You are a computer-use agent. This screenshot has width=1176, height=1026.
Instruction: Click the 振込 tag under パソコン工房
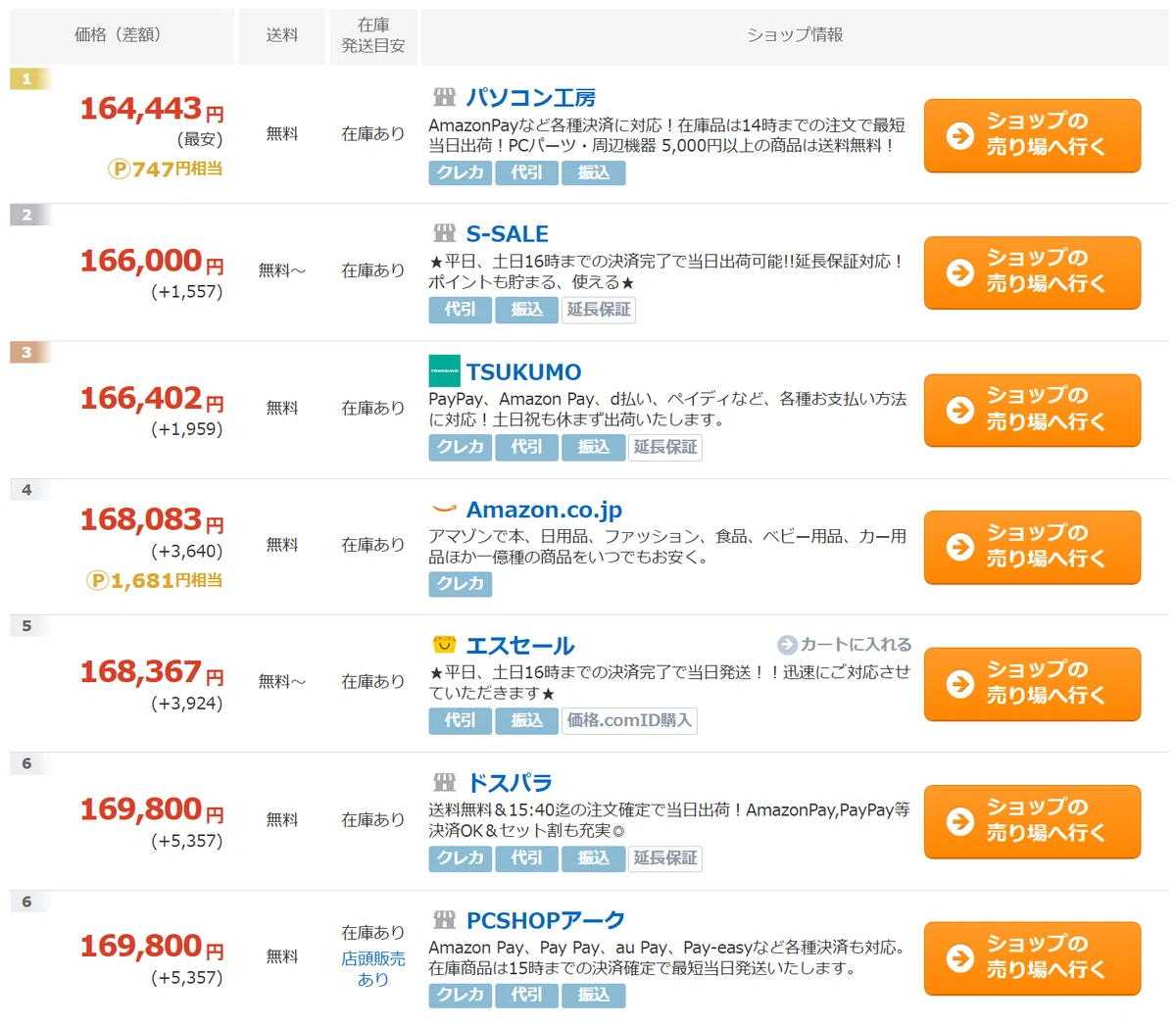[594, 172]
